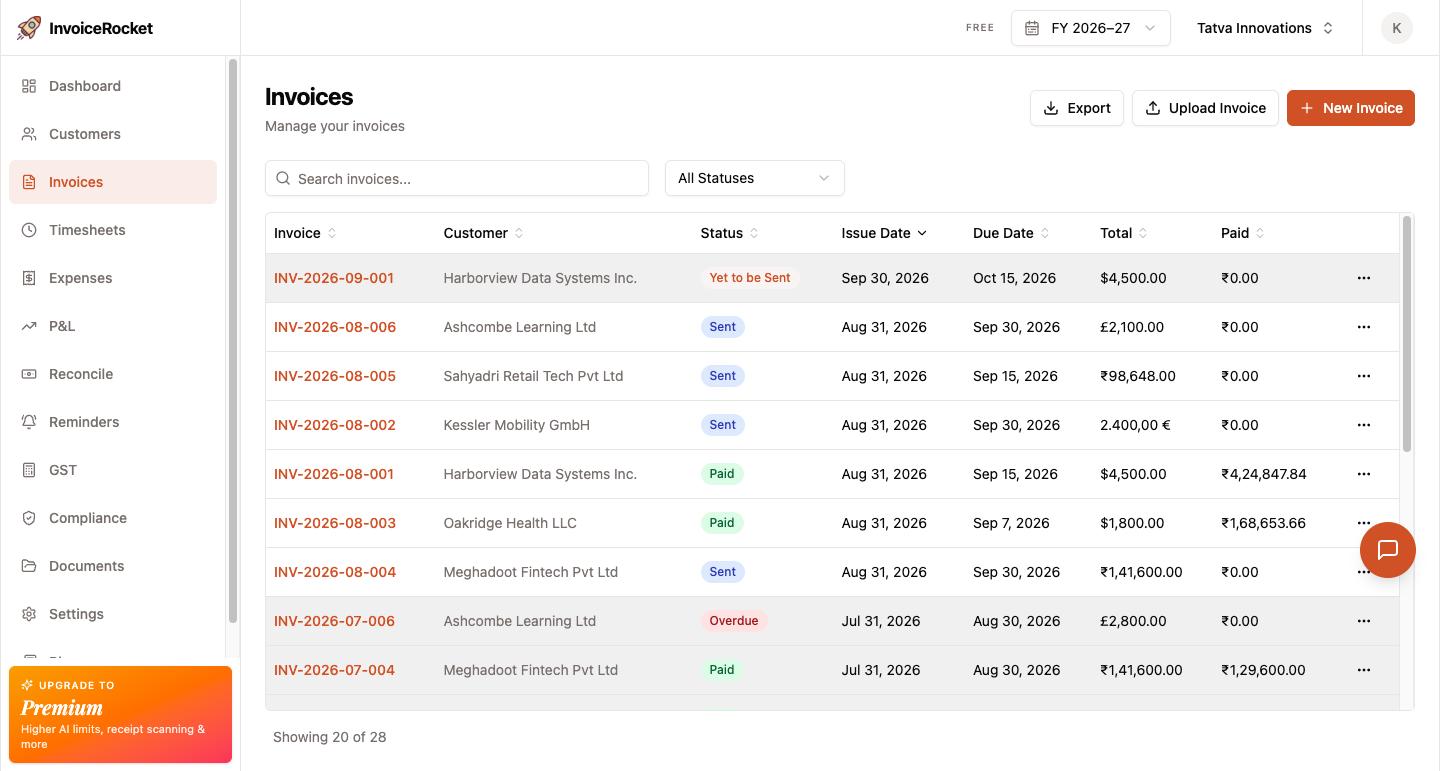Click Upload Invoice

1205,108
